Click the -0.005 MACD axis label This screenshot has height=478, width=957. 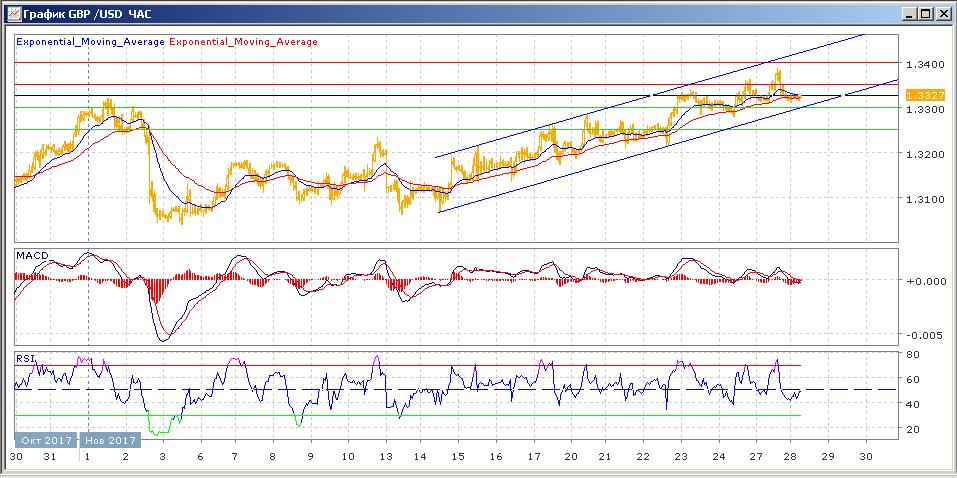coord(922,335)
